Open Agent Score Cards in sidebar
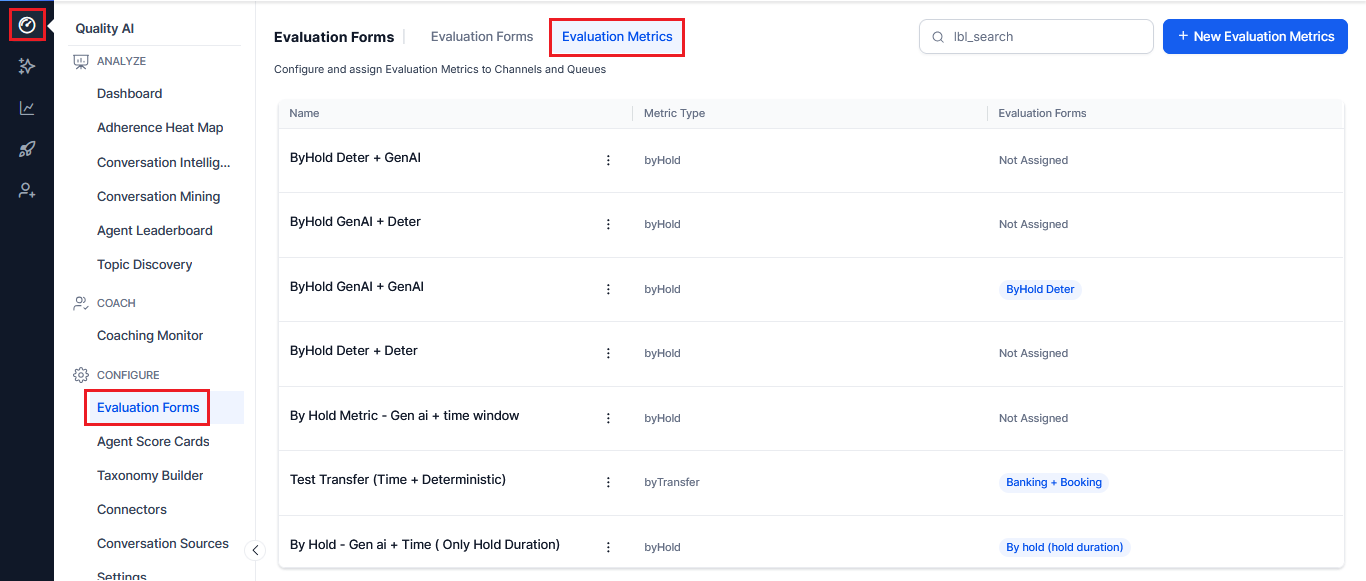 [153, 442]
